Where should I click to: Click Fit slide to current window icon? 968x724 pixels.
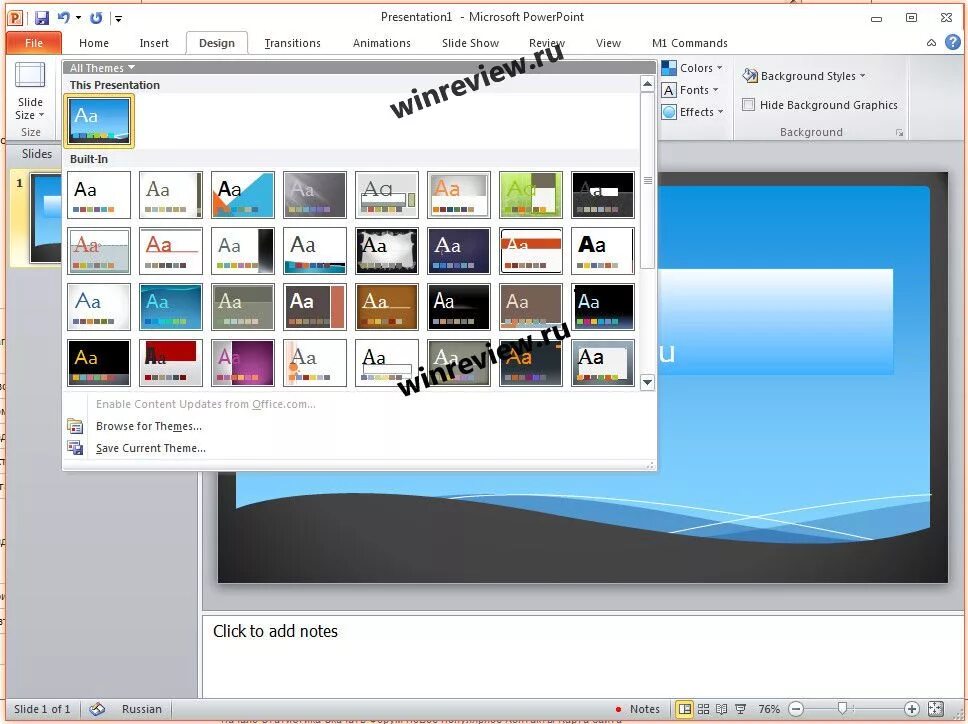(x=935, y=709)
